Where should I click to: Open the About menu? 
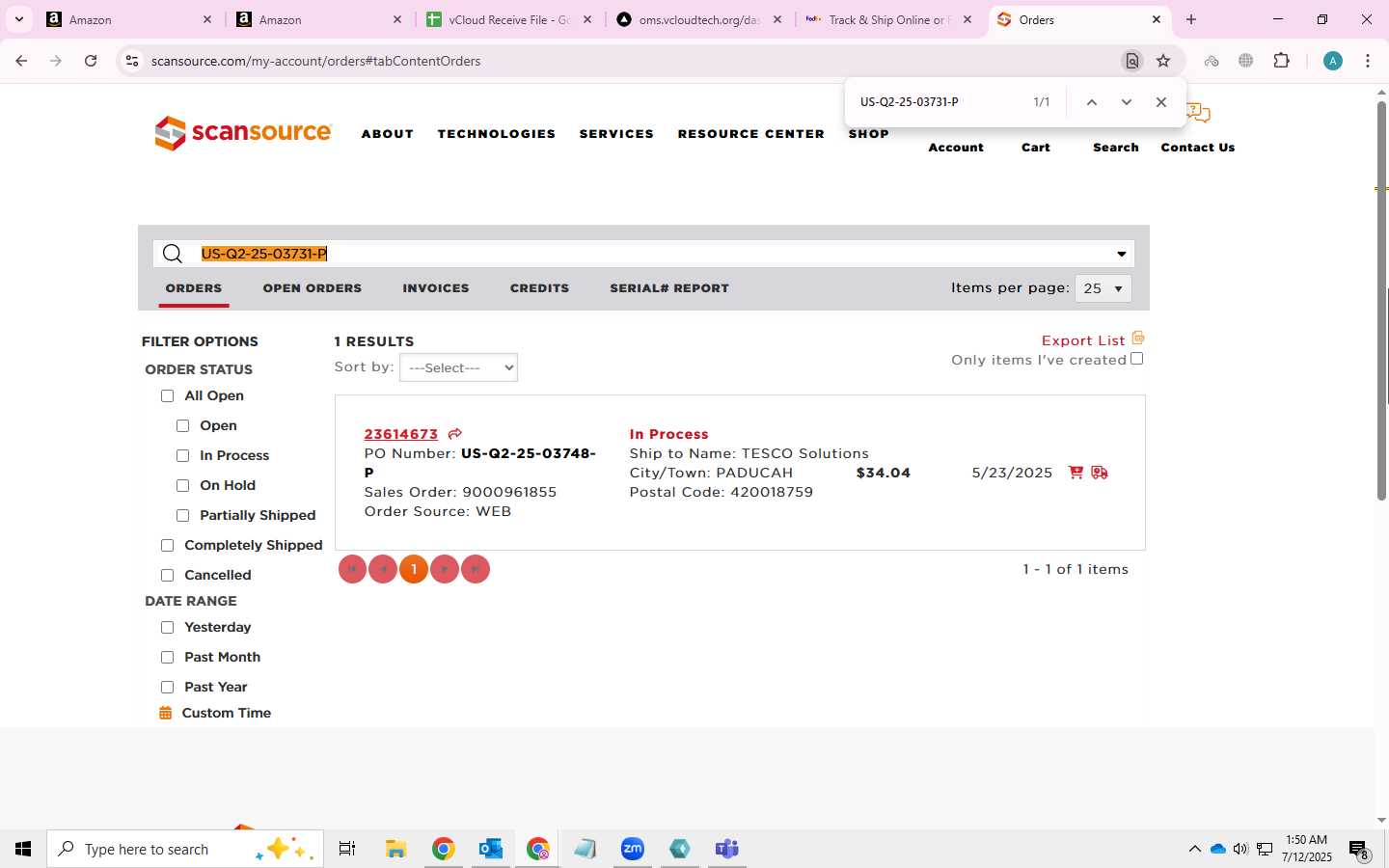[x=388, y=134]
